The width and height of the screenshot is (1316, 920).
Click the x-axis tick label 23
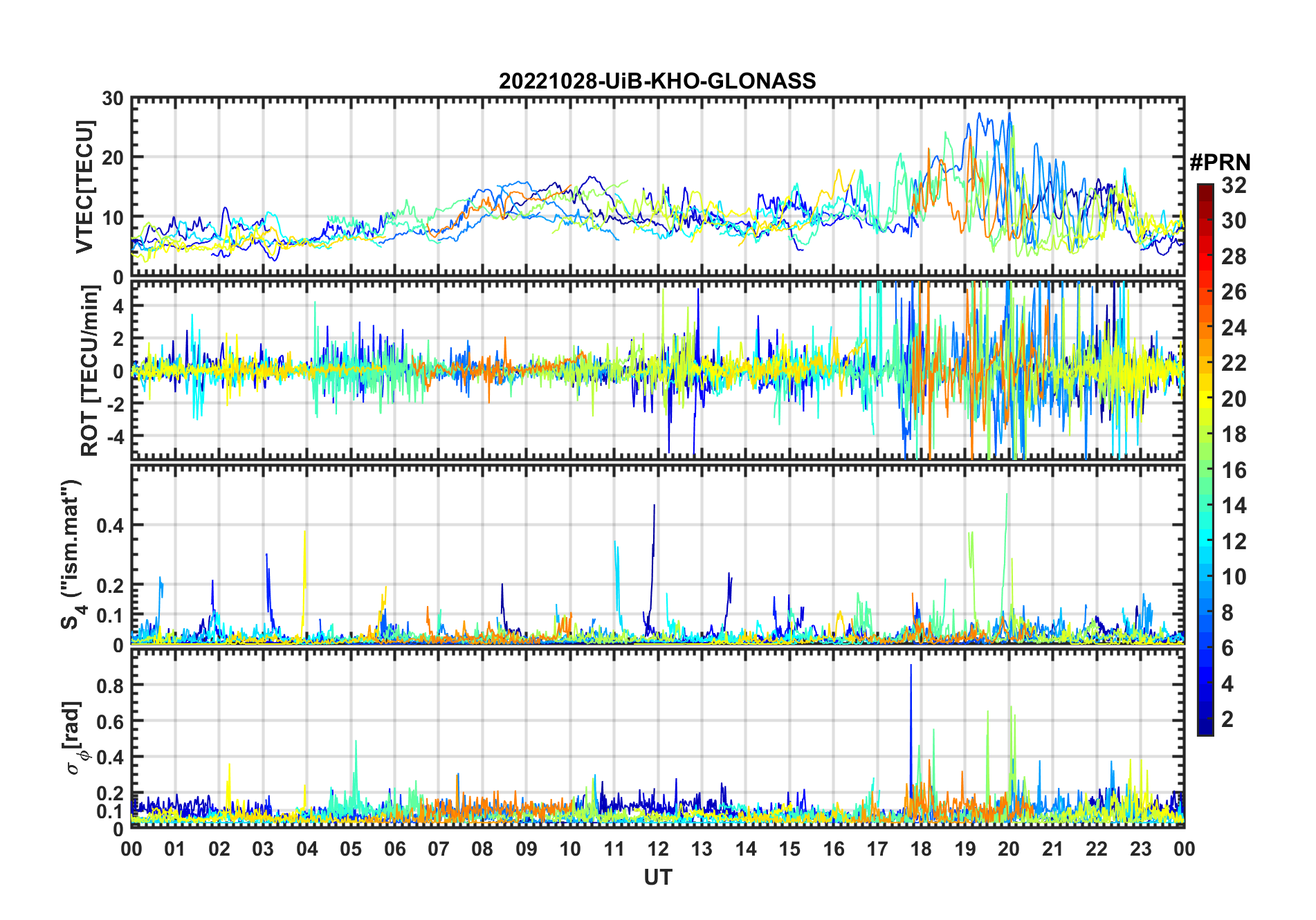tap(1140, 849)
